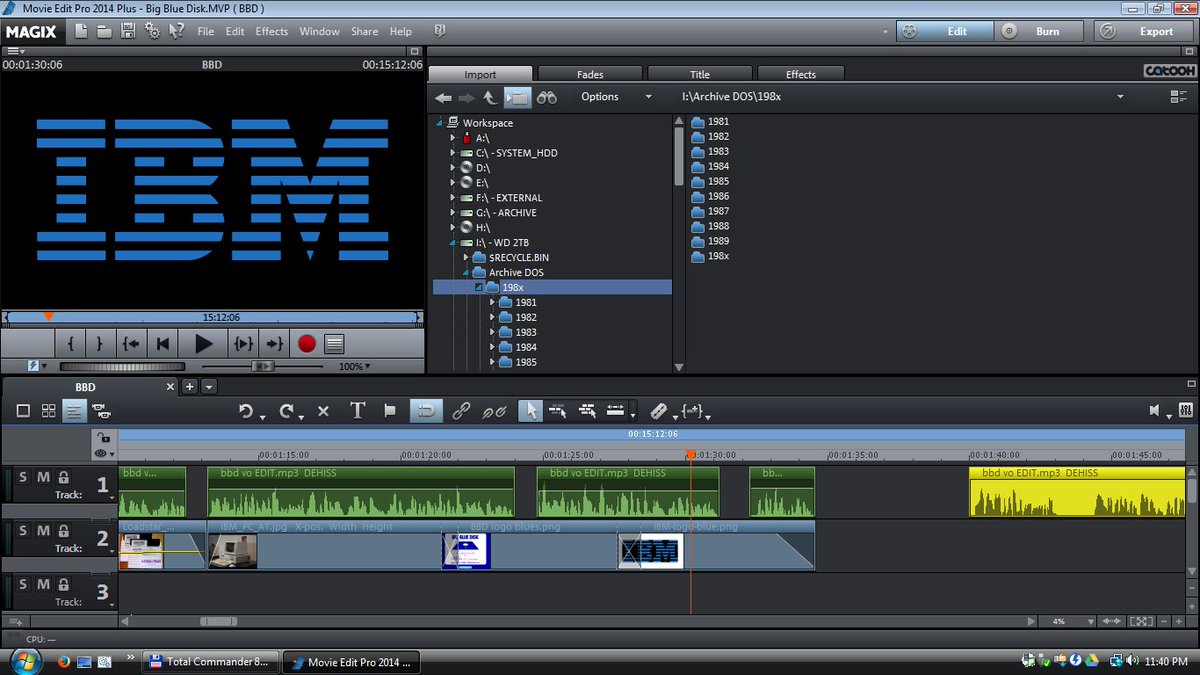This screenshot has height=675, width=1200.
Task: Set range out-point with the right brace button
Action: [x=100, y=343]
